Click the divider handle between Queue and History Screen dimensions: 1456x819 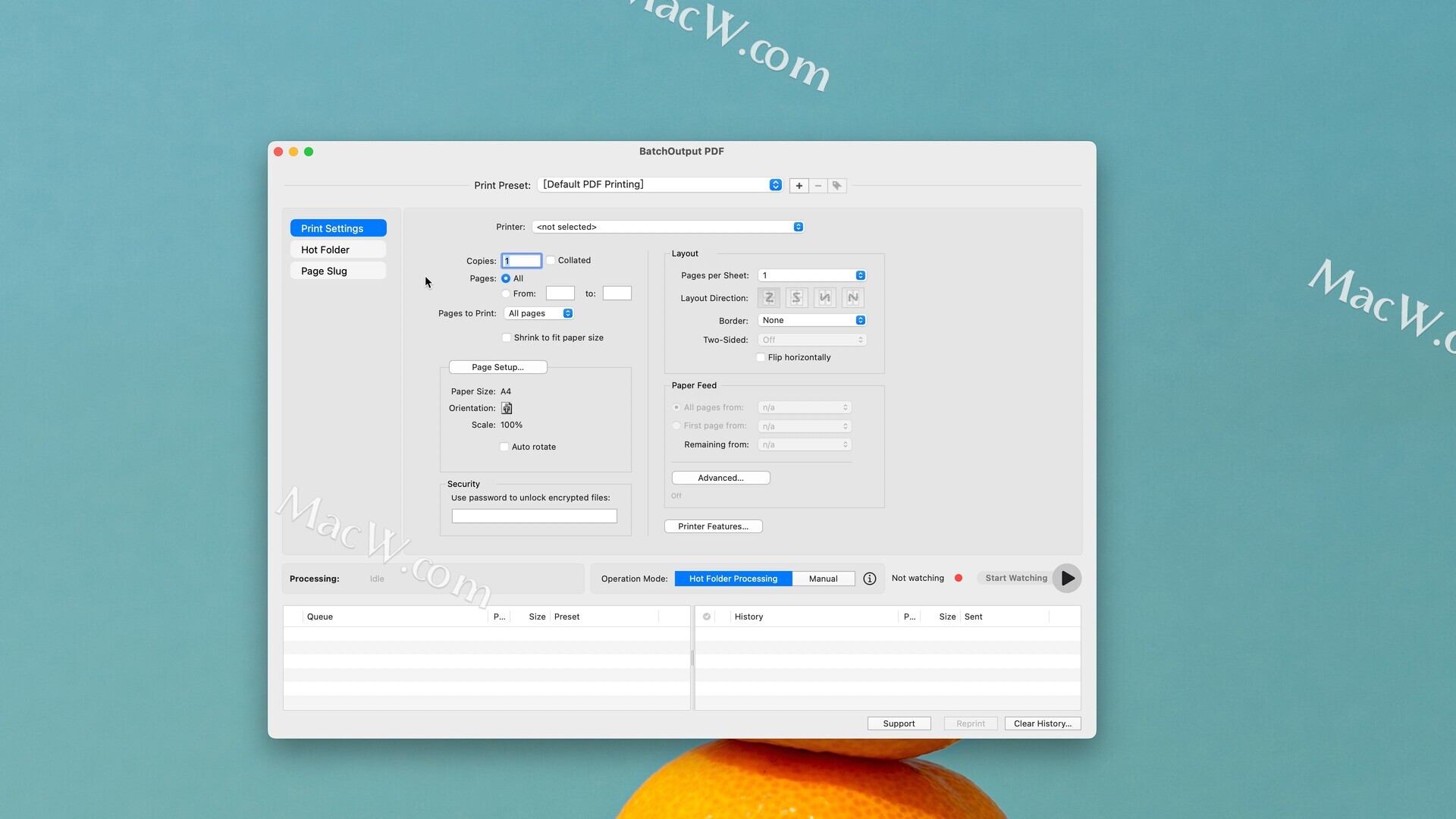coord(692,658)
